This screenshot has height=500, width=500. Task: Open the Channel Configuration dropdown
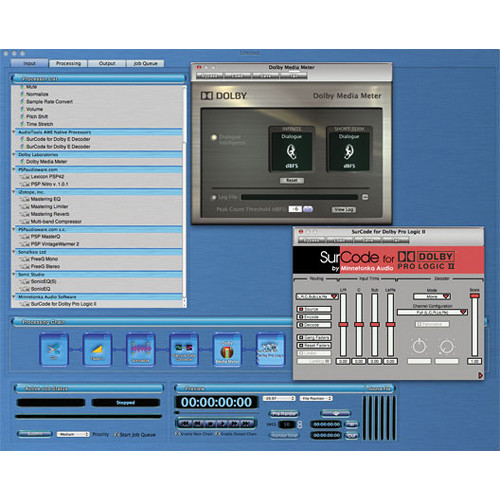[432, 312]
